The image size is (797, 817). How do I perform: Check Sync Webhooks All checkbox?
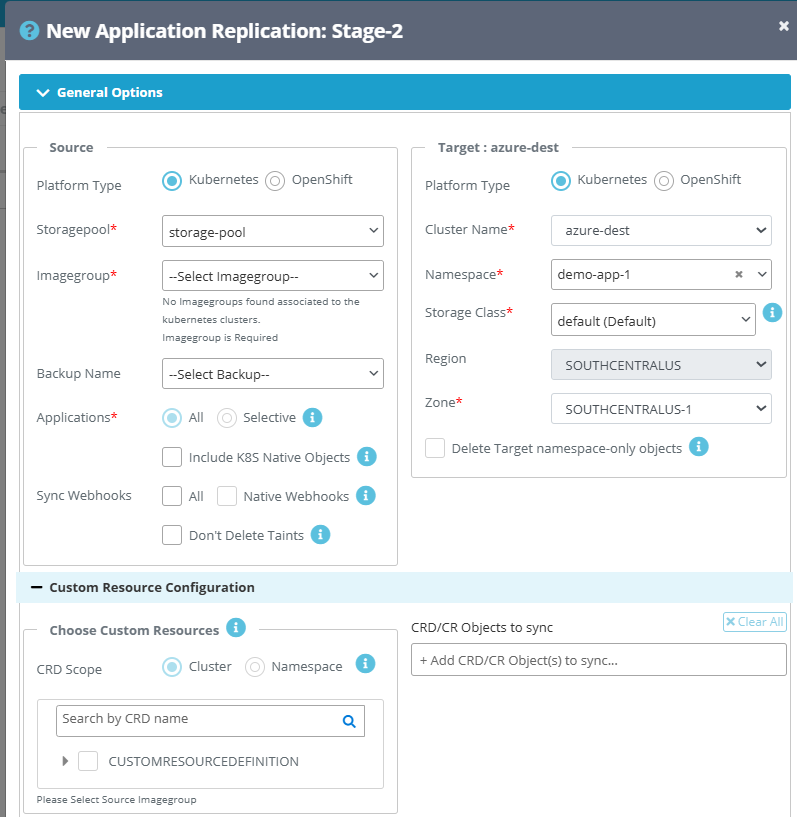click(x=172, y=496)
